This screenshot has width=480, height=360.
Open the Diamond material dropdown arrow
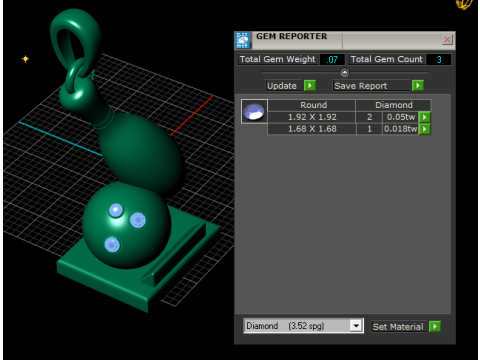coord(356,326)
